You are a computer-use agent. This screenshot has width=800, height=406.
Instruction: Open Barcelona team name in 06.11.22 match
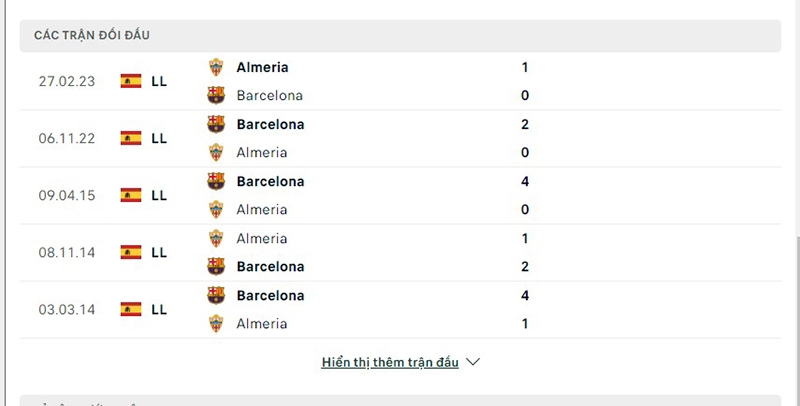[x=270, y=124]
